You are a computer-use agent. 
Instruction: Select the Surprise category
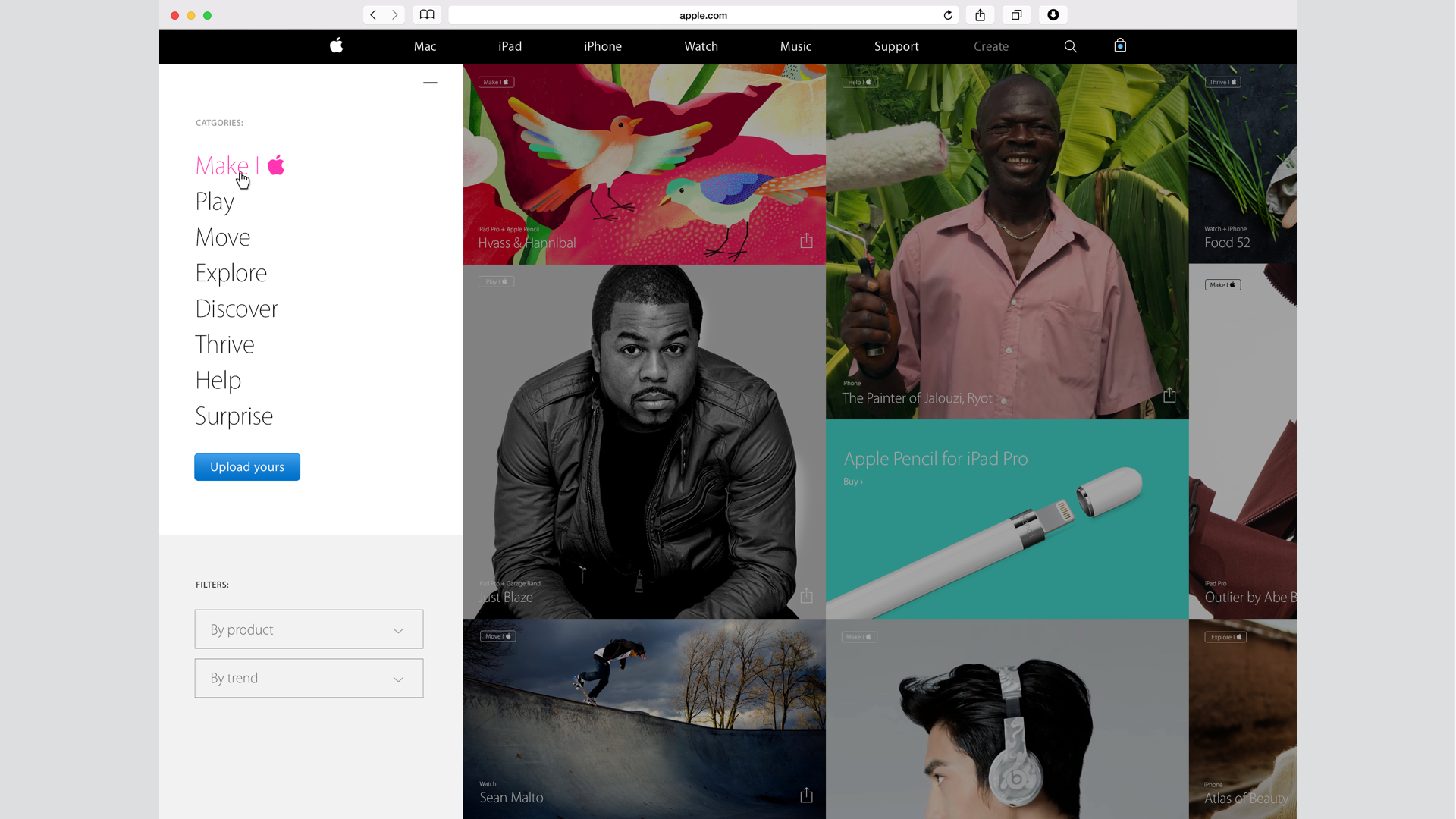point(234,416)
